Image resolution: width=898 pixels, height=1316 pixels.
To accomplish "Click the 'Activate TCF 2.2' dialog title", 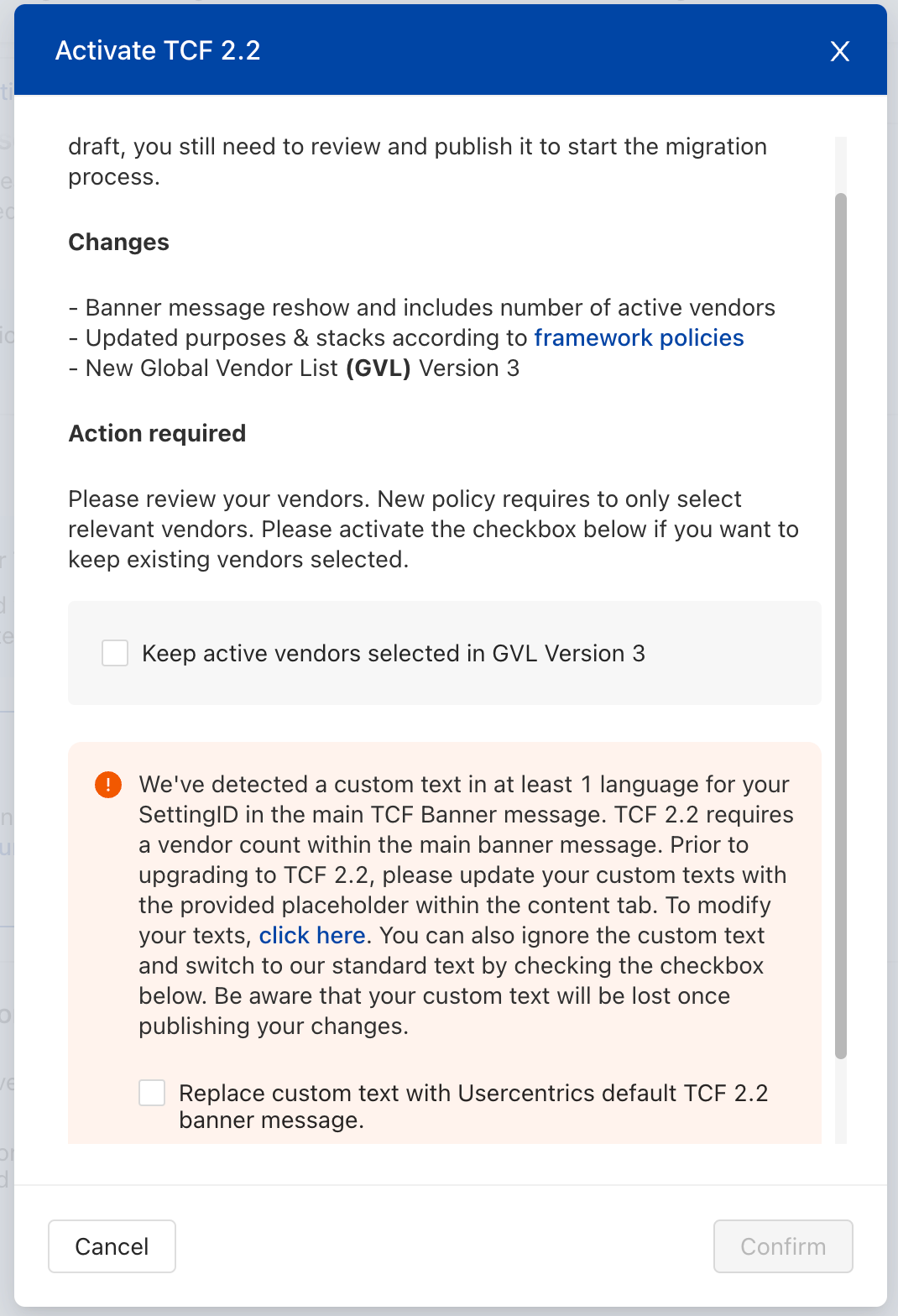I will (158, 50).
